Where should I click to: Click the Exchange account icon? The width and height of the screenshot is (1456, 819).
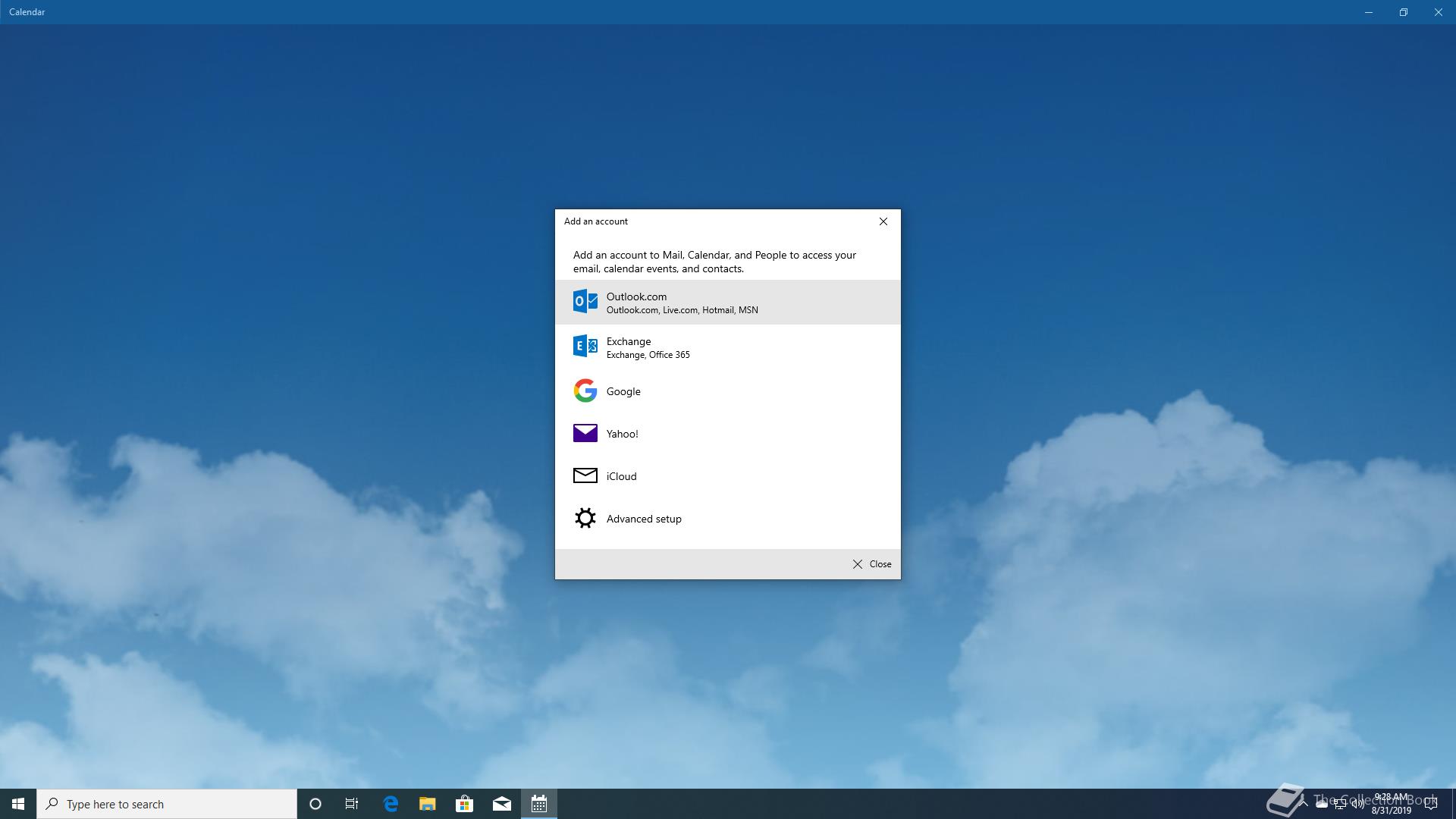click(585, 347)
